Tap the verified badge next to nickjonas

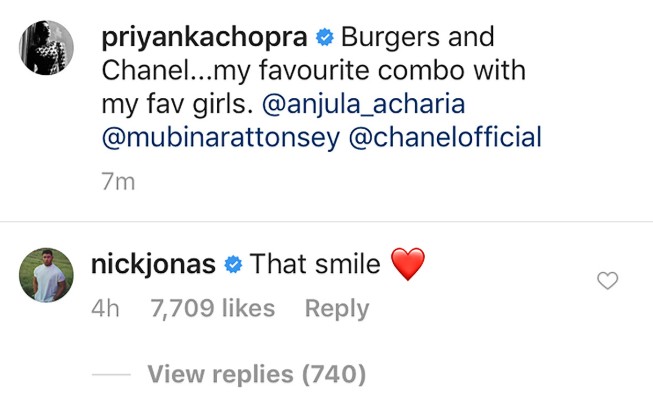point(233,265)
